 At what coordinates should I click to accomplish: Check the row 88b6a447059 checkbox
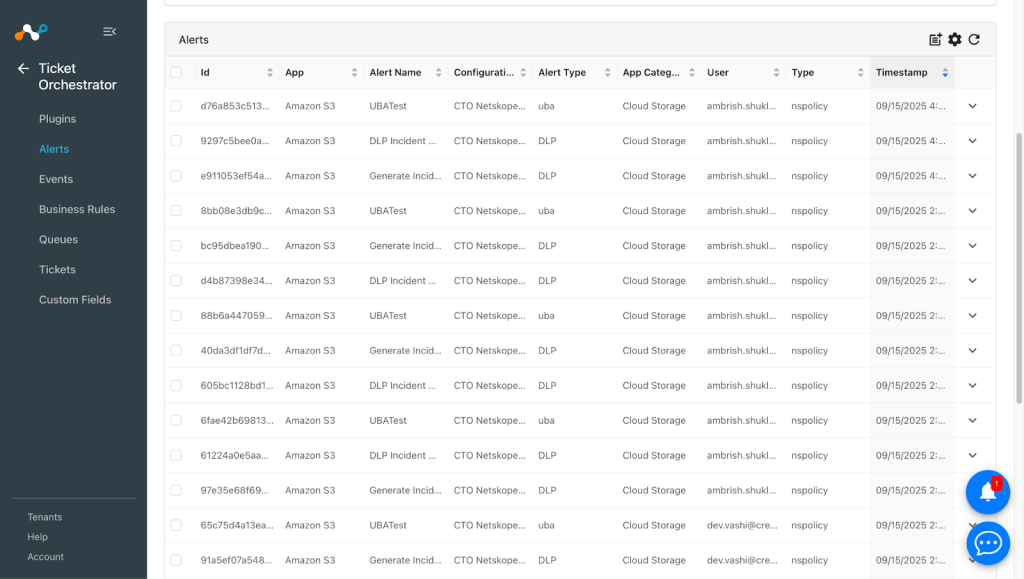tap(176, 315)
